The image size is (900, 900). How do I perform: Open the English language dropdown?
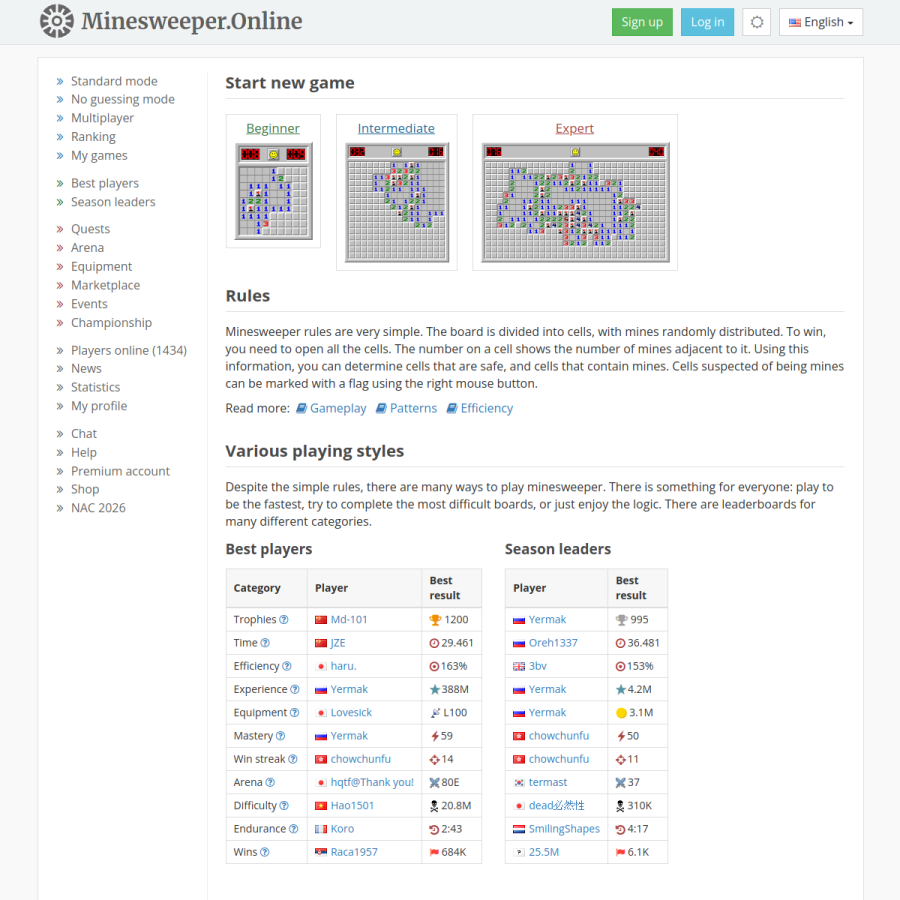pyautogui.click(x=821, y=22)
